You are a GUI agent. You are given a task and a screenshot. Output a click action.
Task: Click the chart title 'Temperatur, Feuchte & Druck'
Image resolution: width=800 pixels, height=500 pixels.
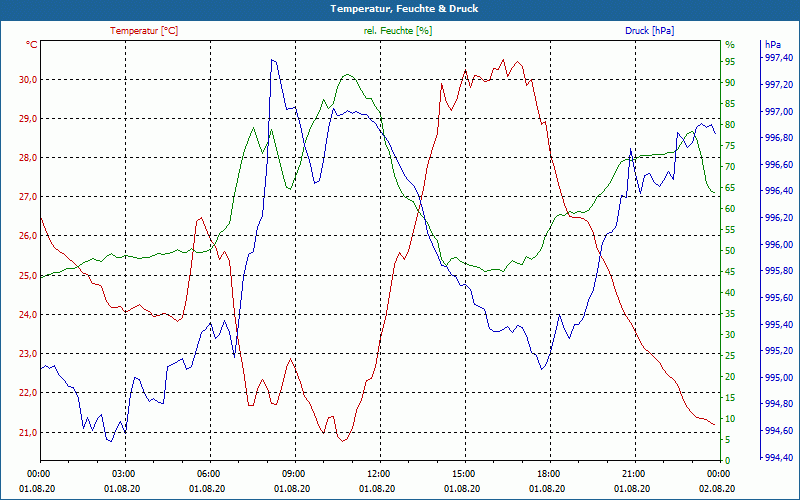404,9
